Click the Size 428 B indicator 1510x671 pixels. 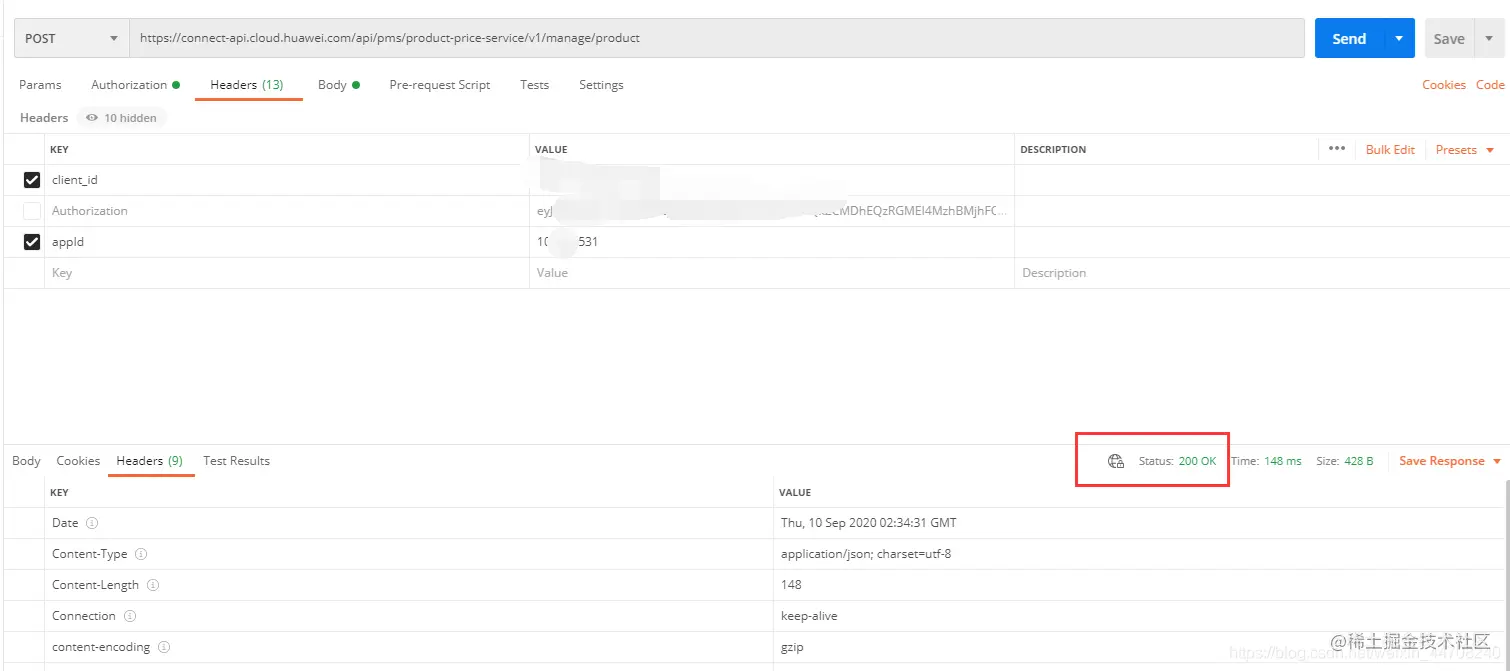click(x=1345, y=461)
